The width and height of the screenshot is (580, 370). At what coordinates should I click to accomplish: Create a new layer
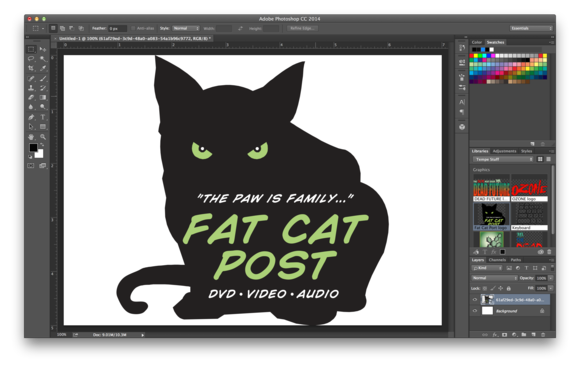533,334
